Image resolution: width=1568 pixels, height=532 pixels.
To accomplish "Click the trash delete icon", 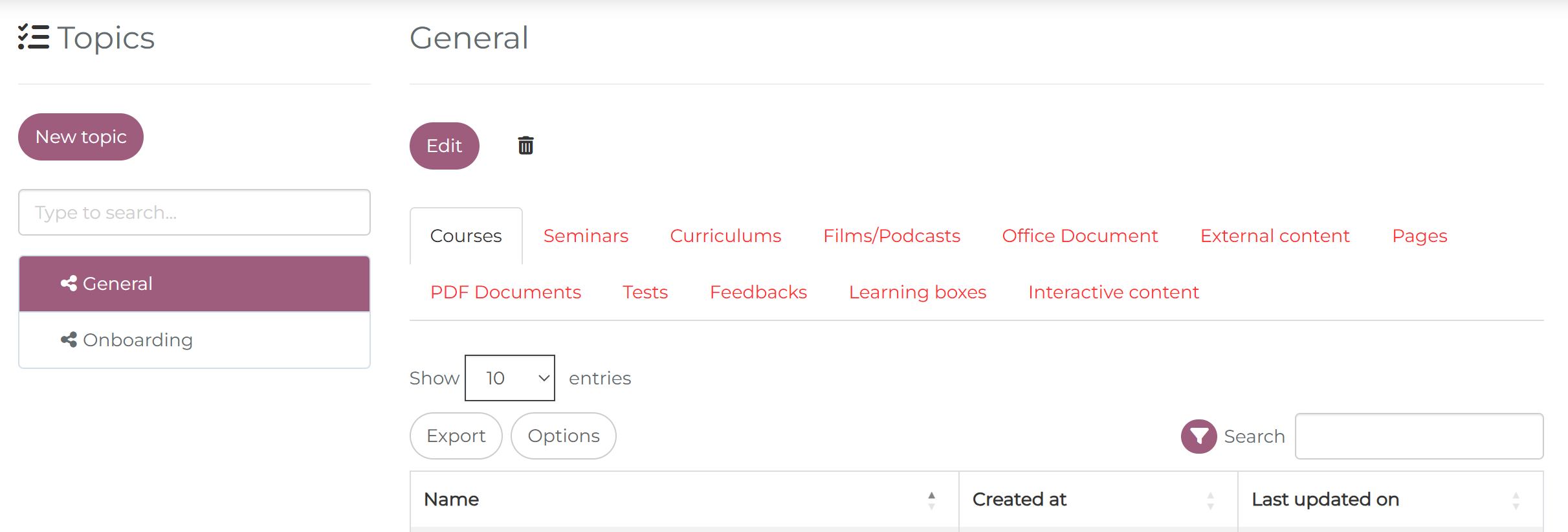I will [x=525, y=146].
